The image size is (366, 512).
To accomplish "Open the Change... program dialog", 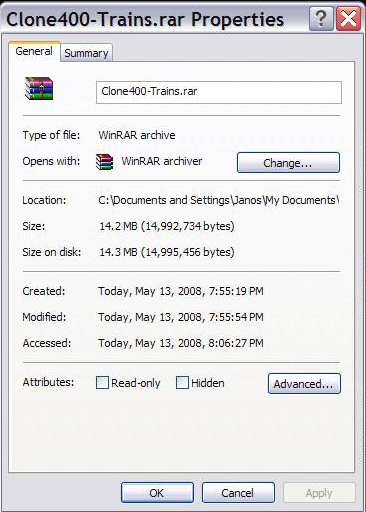I will coord(288,163).
